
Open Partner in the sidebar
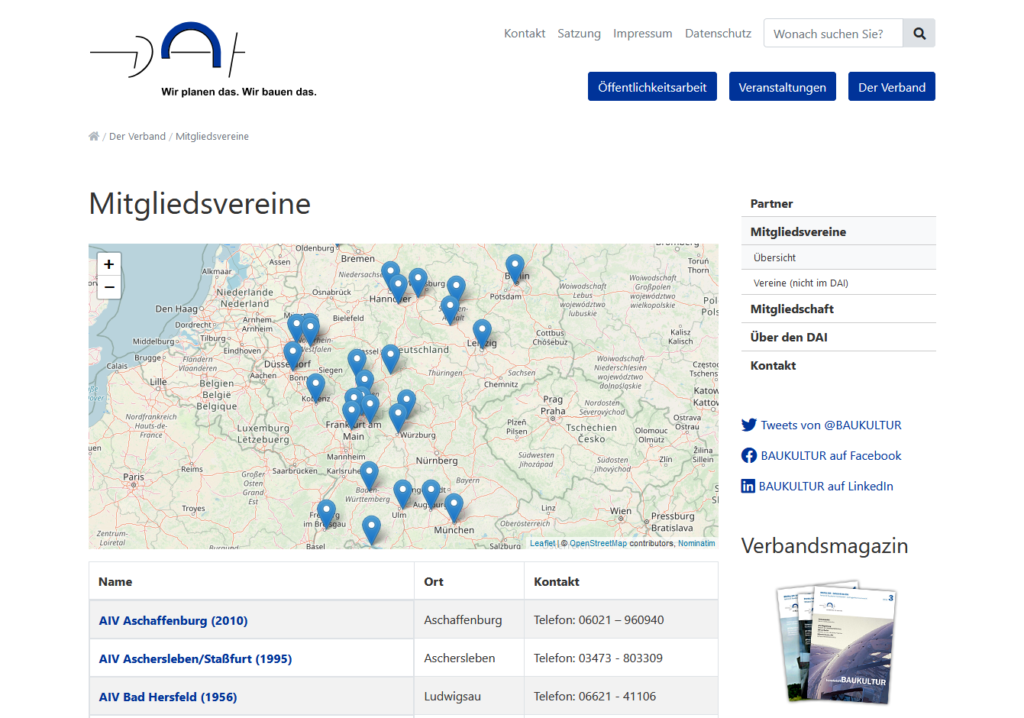(839, 204)
